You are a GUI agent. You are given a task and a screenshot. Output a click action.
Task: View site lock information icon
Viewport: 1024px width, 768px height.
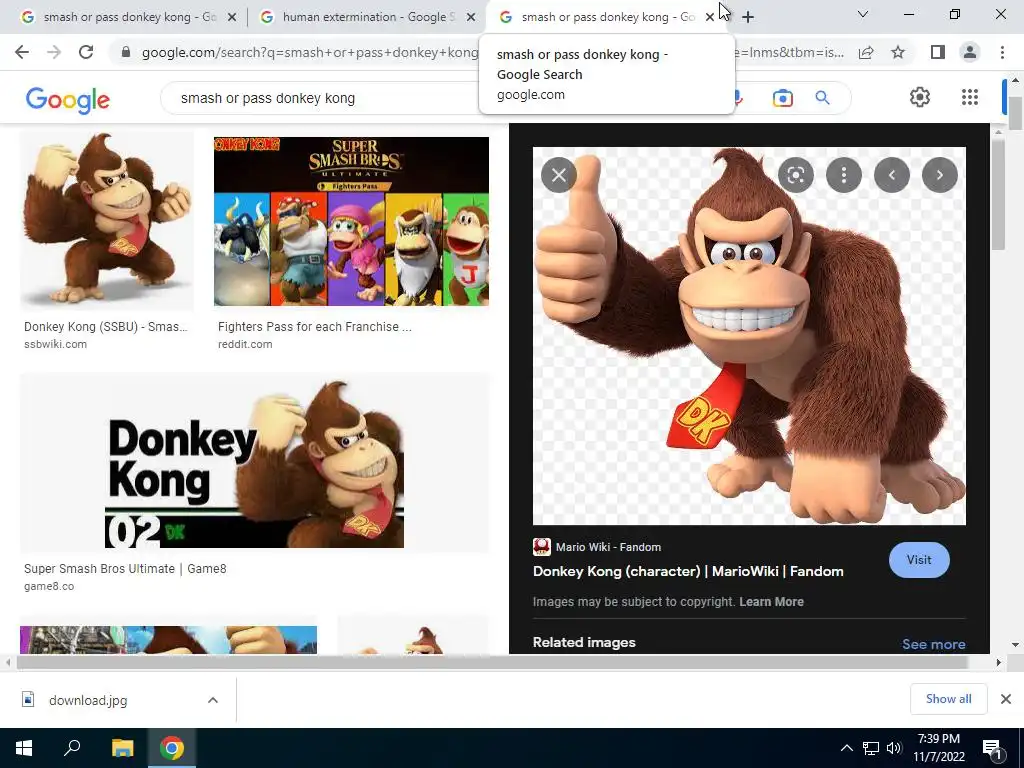tap(126, 52)
